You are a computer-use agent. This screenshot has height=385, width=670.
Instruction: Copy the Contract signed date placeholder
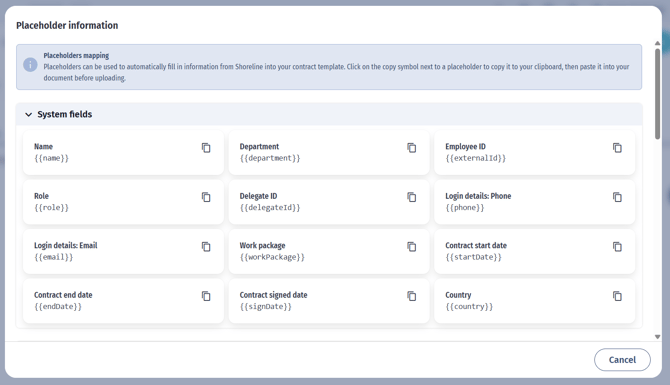(411, 296)
